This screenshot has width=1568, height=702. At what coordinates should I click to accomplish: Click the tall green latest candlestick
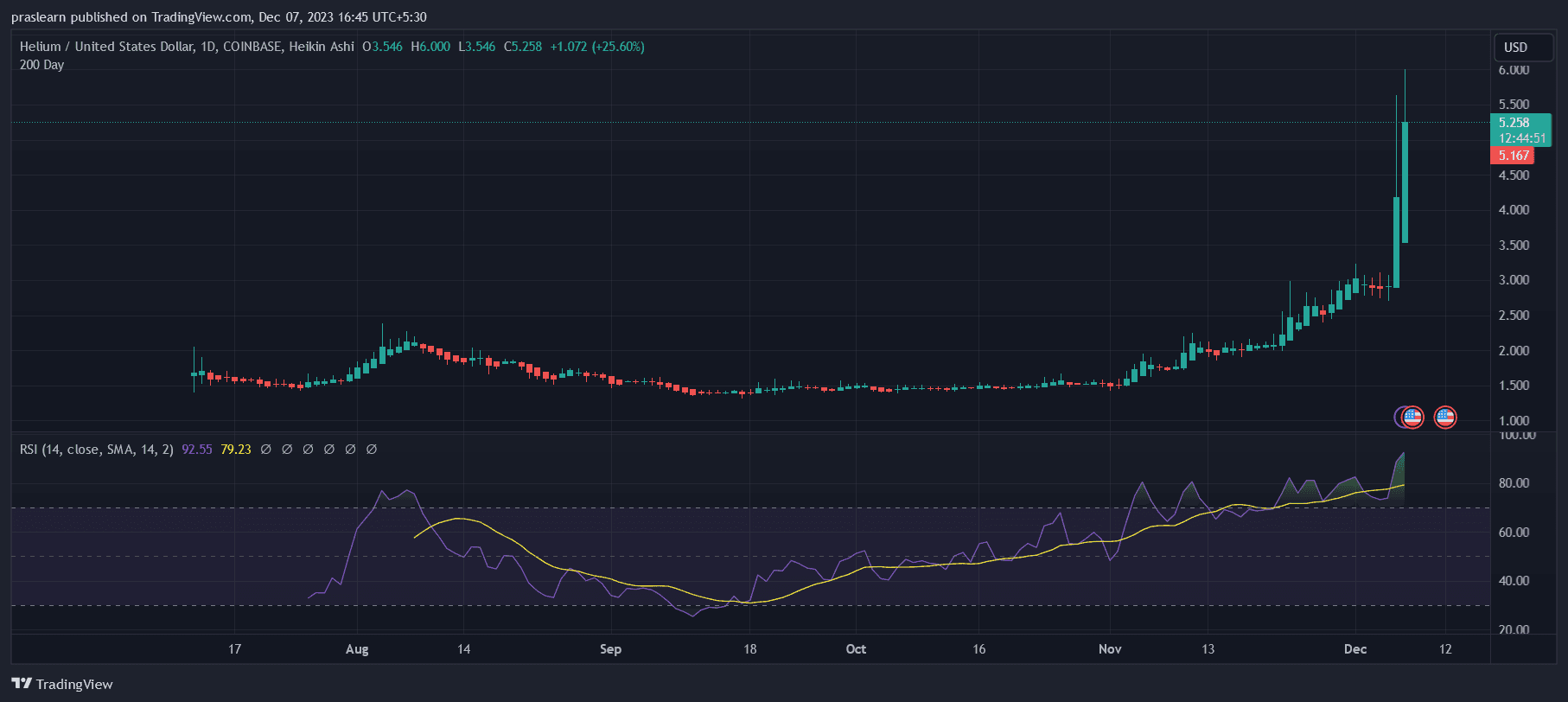(x=1405, y=182)
